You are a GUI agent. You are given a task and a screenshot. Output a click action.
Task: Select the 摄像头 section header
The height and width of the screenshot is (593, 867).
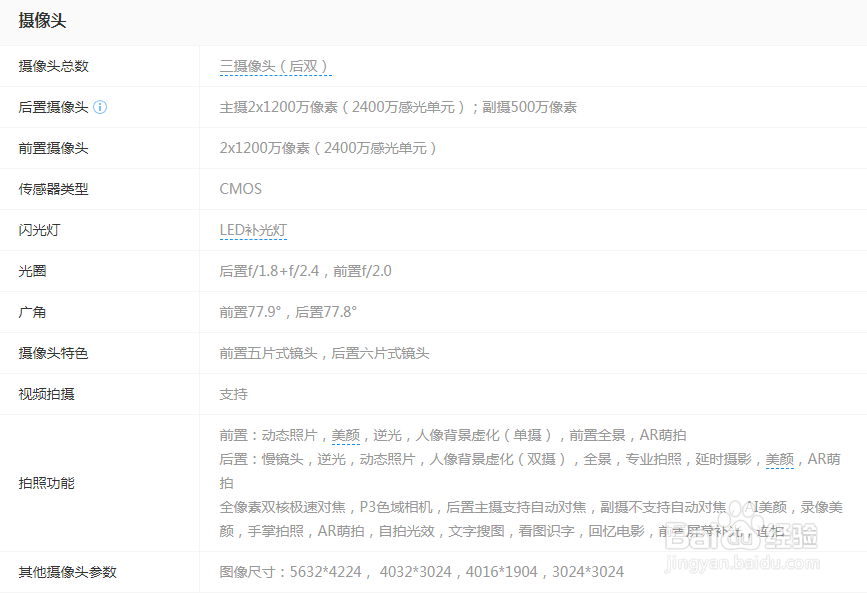(40, 20)
